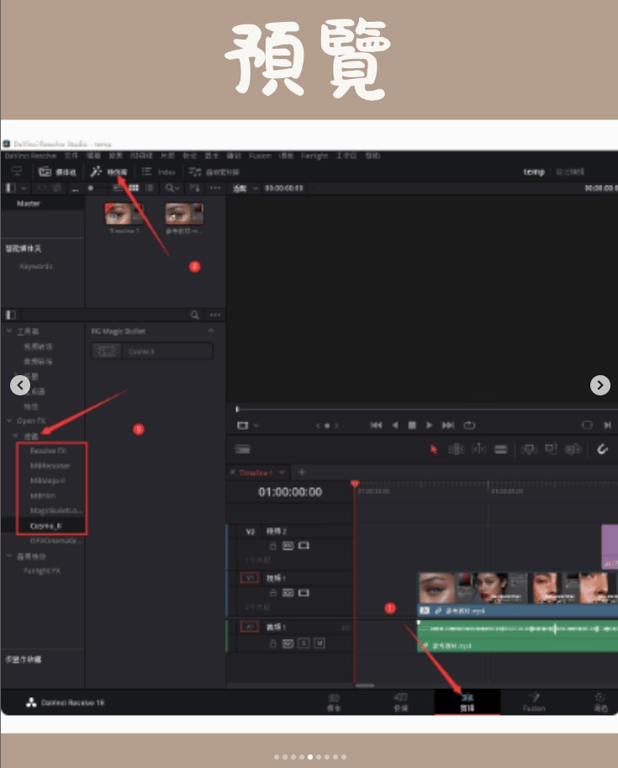Click the Replace Clip edit icon
618x768 pixels.
click(x=573, y=449)
